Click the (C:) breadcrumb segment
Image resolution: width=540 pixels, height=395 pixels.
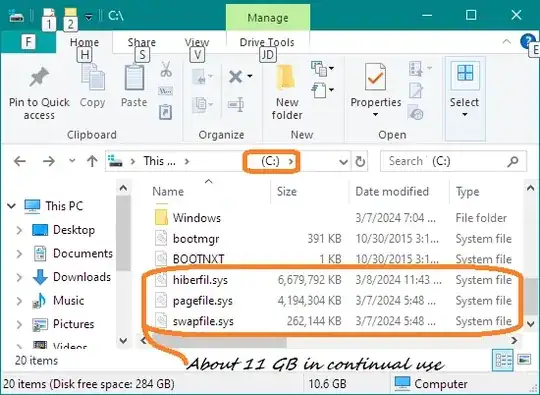tap(270, 161)
